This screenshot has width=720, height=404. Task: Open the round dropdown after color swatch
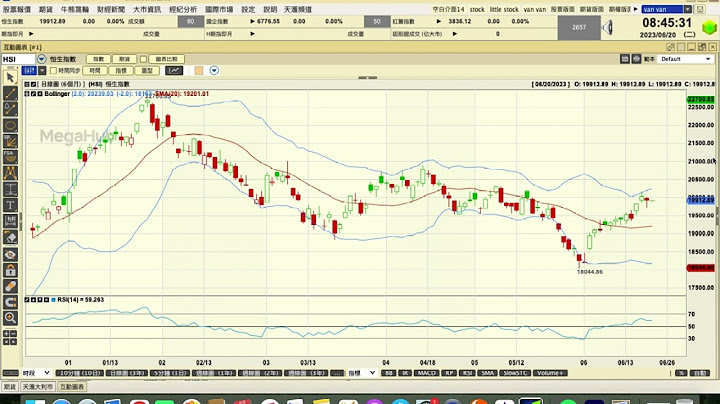pos(214,70)
